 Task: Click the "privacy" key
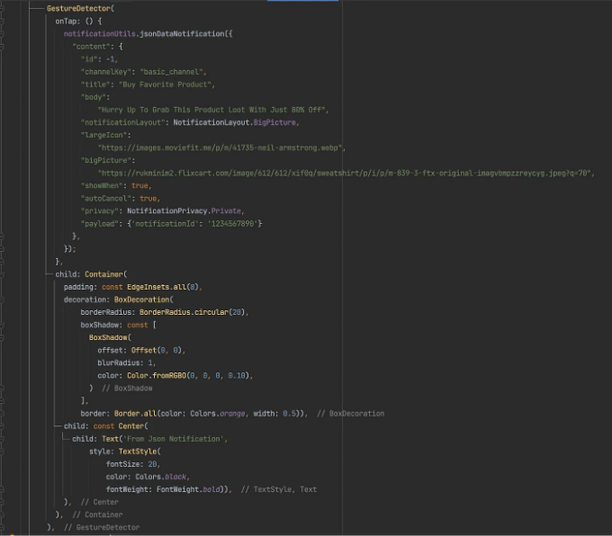[99, 211]
